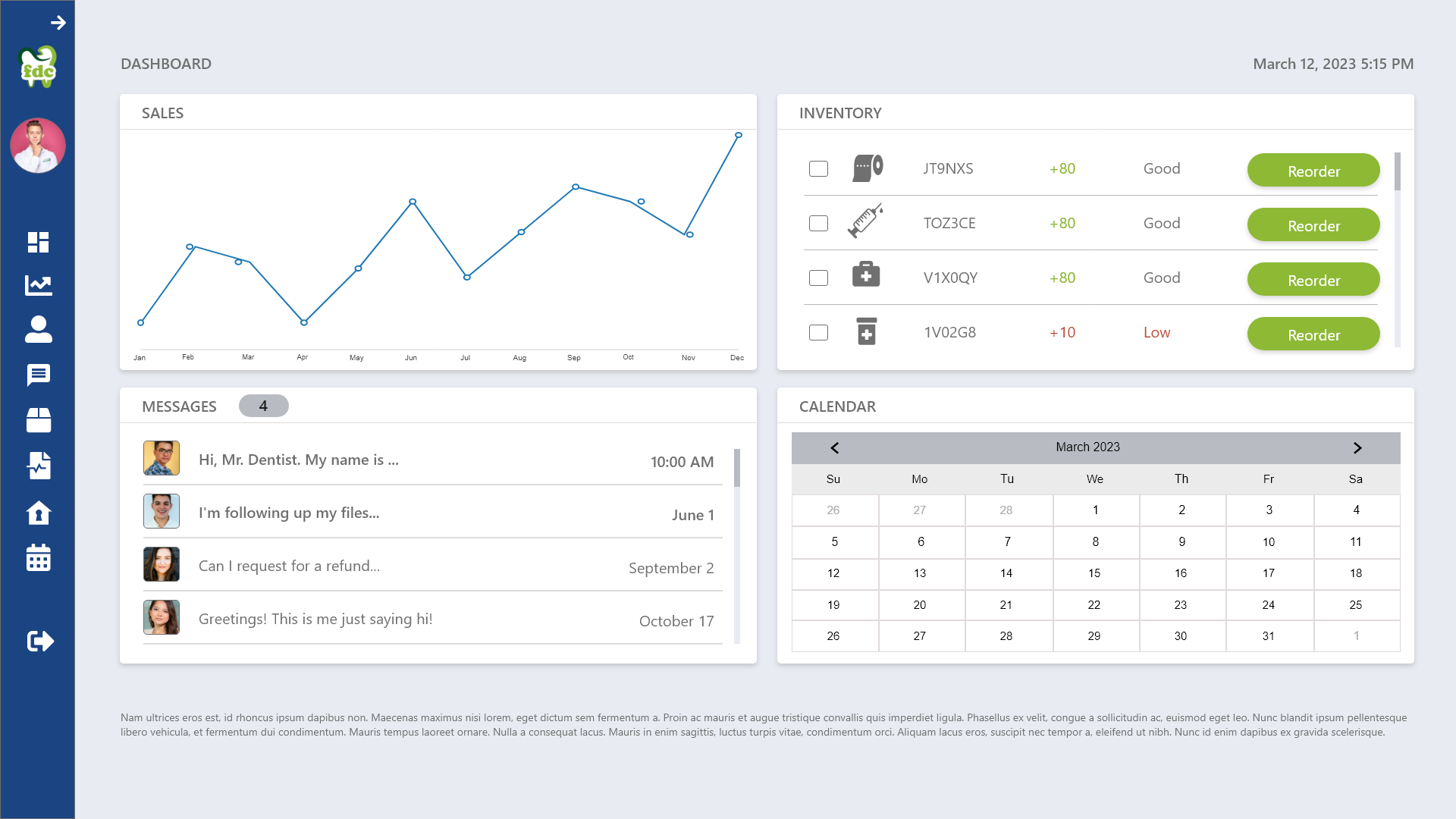
Task: Open the sales analytics chart icon
Action: click(38, 286)
